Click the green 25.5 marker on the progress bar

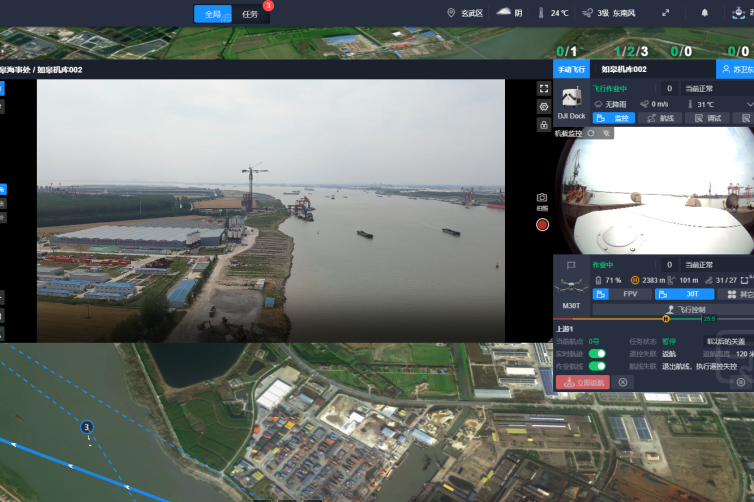(x=709, y=319)
